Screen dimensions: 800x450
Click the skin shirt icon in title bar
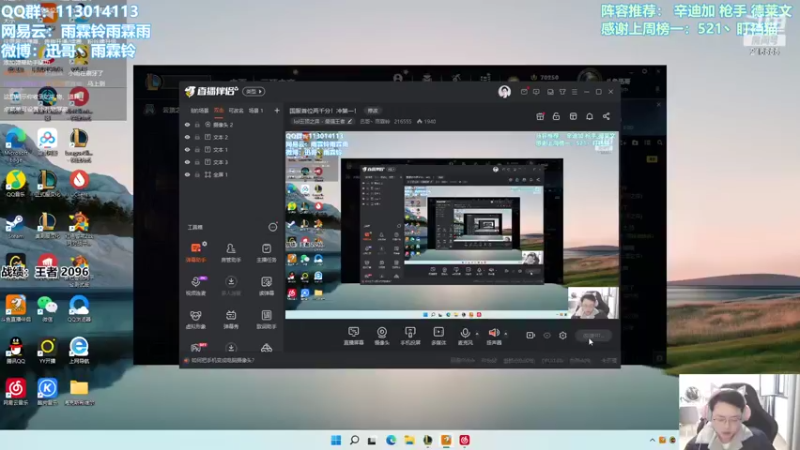pos(562,92)
